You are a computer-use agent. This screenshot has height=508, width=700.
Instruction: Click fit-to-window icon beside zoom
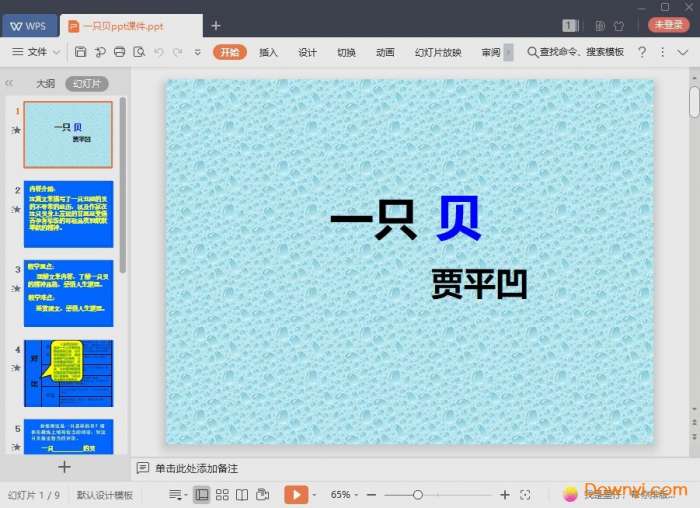point(528,494)
